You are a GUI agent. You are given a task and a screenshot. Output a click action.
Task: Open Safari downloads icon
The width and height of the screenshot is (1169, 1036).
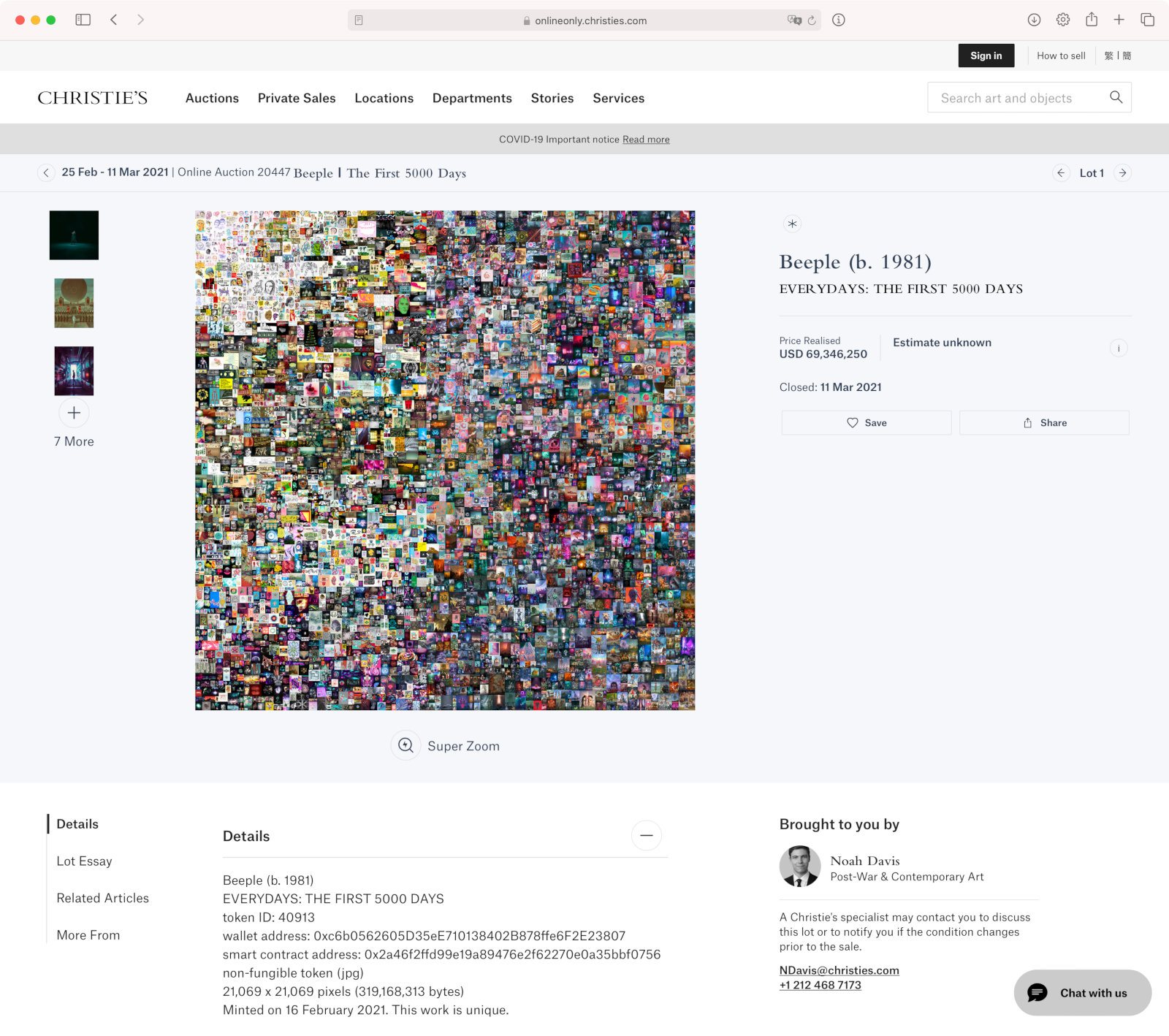[x=1034, y=20]
